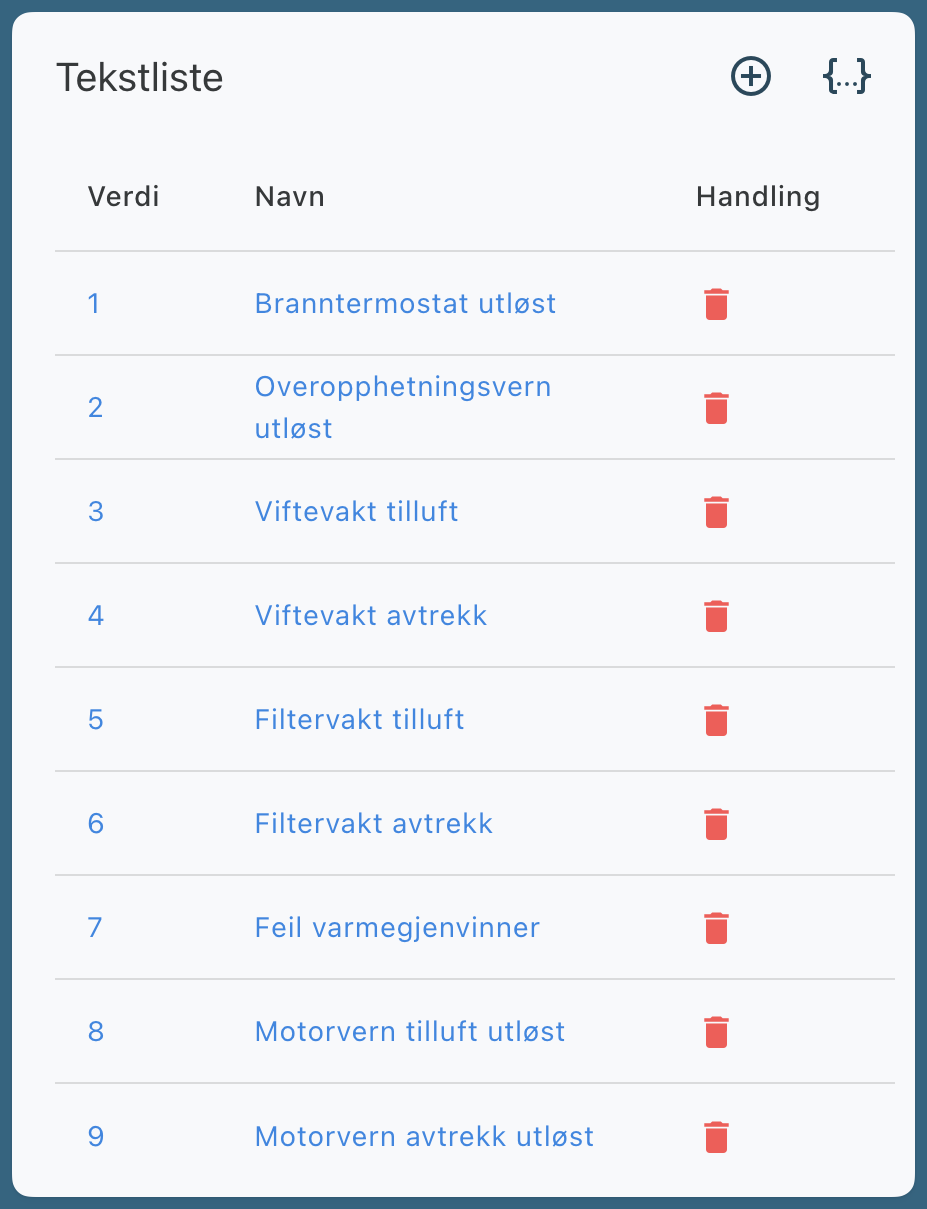Screen dimensions: 927x1209
Task: Trash the Motorvern tilluft utløst row
Action: [716, 1032]
